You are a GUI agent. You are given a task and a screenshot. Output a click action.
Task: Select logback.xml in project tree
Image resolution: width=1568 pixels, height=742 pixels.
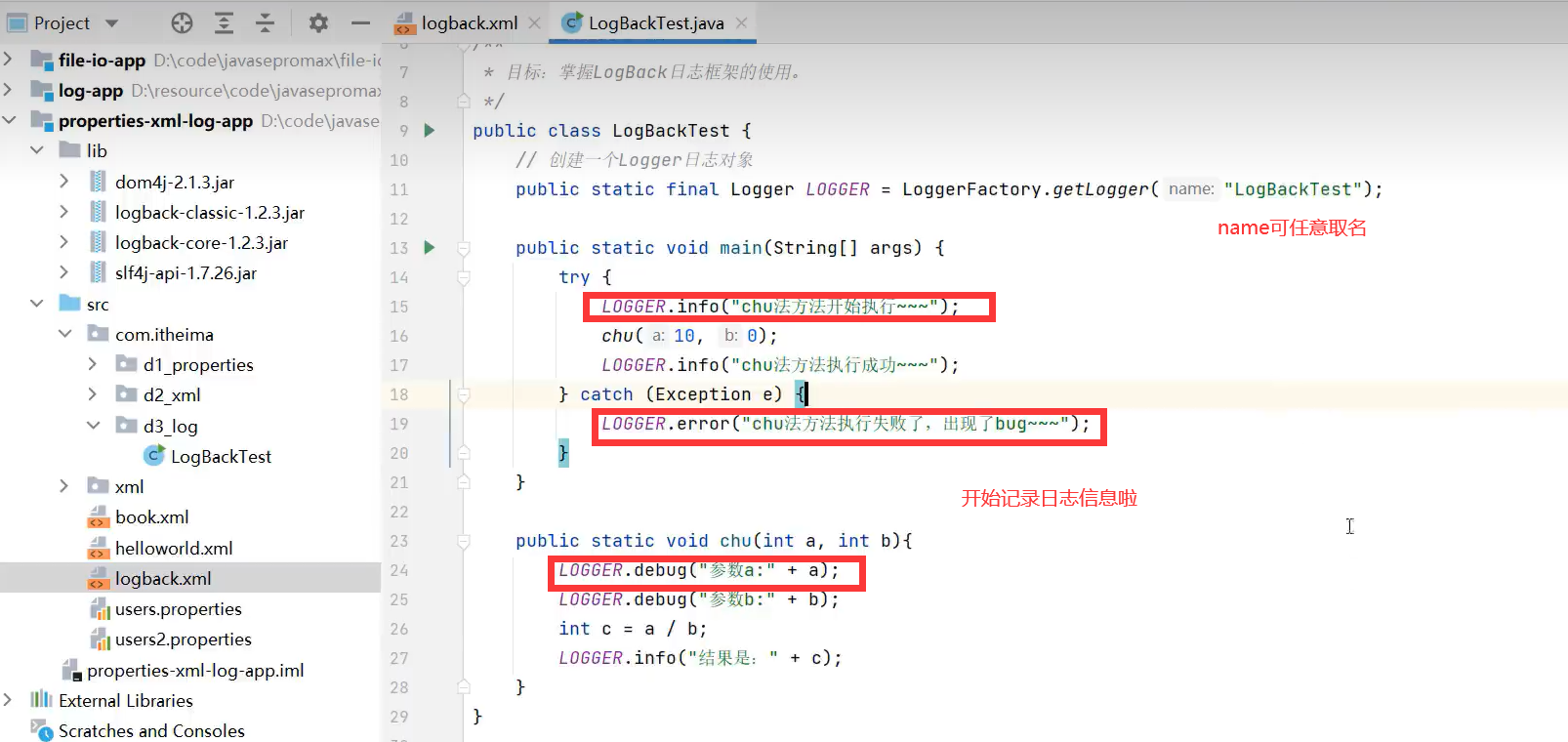[163, 578]
